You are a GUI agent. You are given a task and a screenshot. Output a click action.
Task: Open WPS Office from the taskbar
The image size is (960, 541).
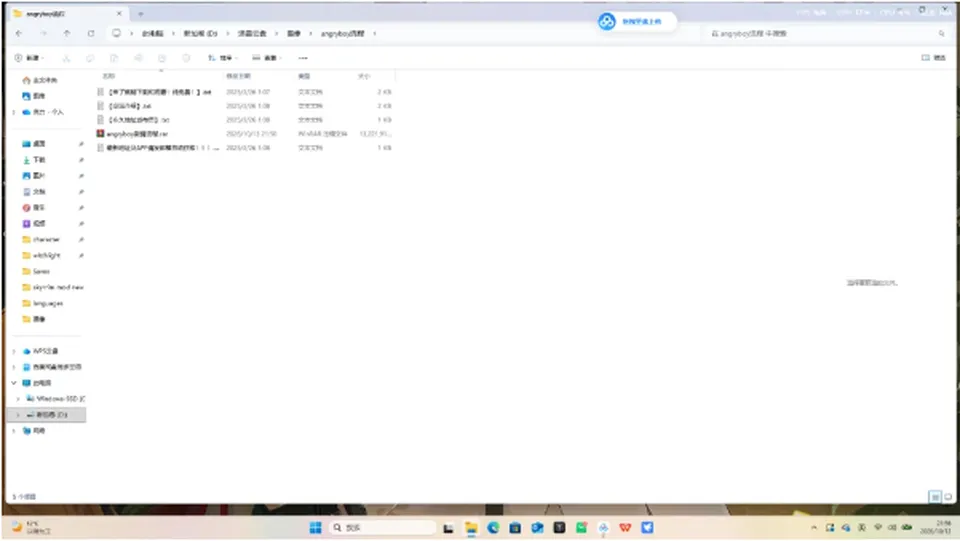[x=625, y=528]
